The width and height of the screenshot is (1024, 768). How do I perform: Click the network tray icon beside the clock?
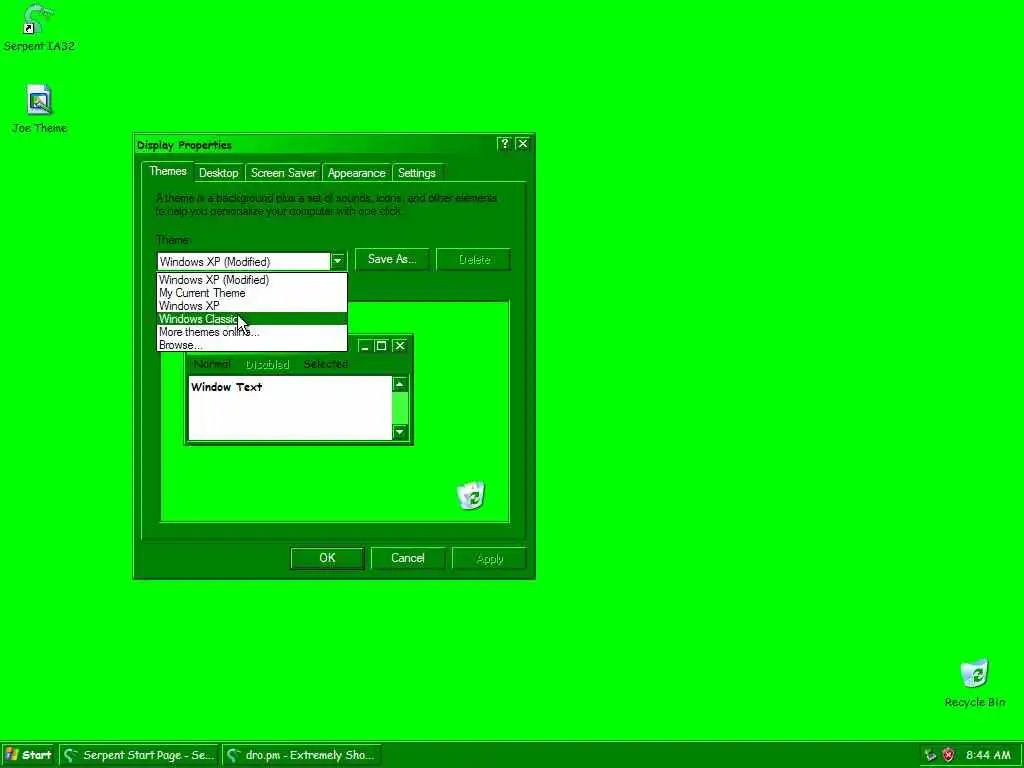931,755
